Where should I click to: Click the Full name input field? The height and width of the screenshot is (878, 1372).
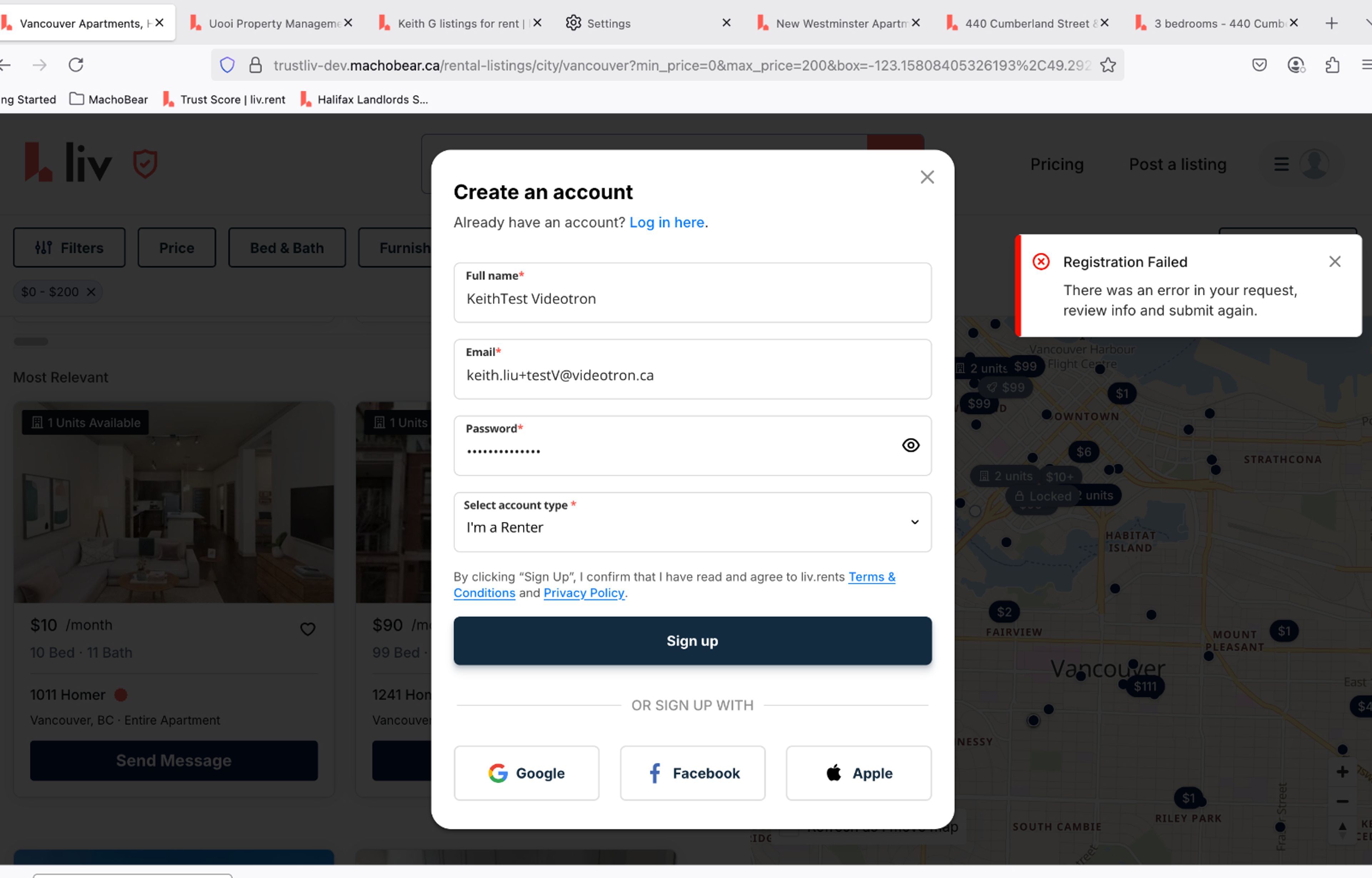pyautogui.click(x=692, y=299)
